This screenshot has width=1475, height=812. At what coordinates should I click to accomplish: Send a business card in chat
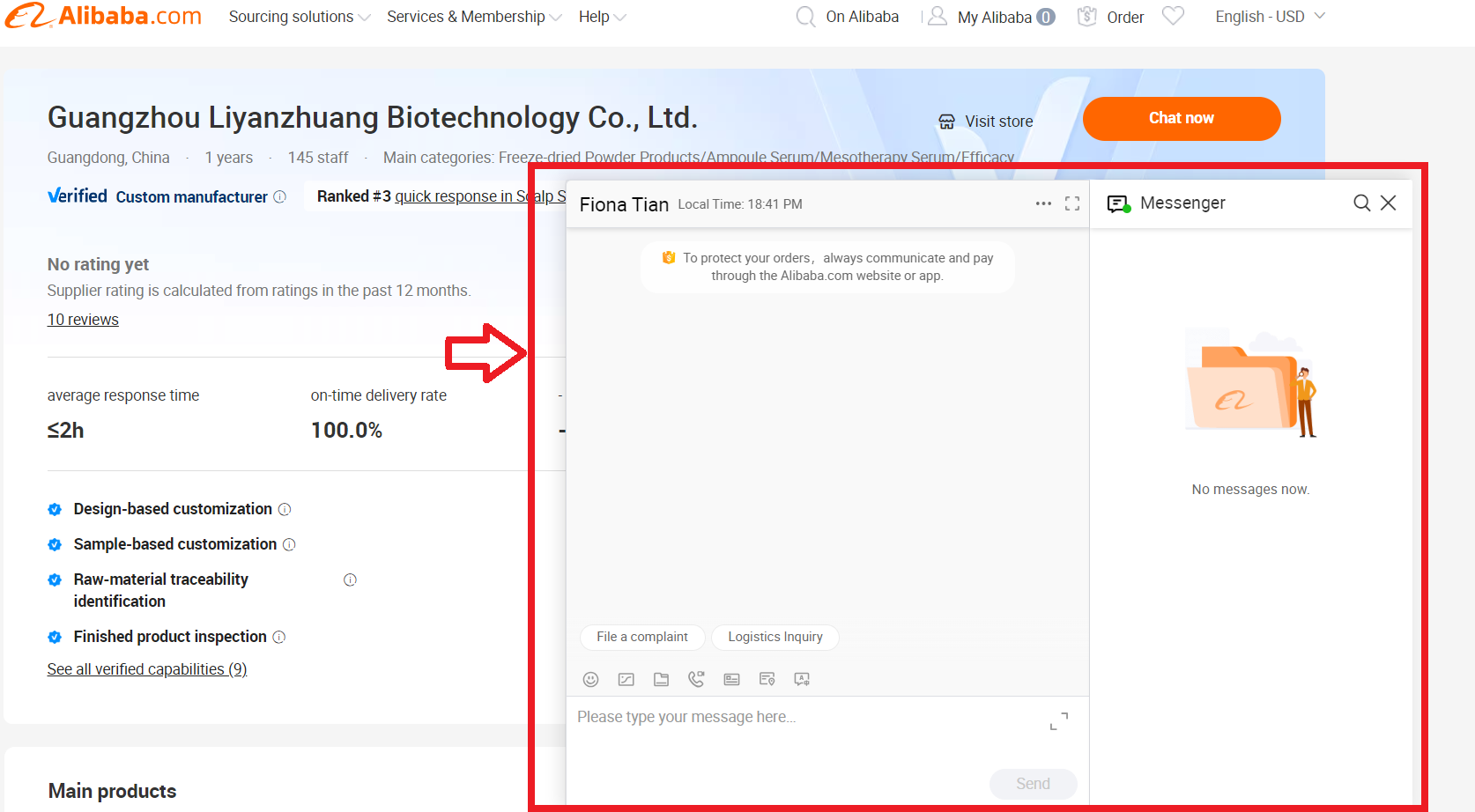[x=731, y=679]
